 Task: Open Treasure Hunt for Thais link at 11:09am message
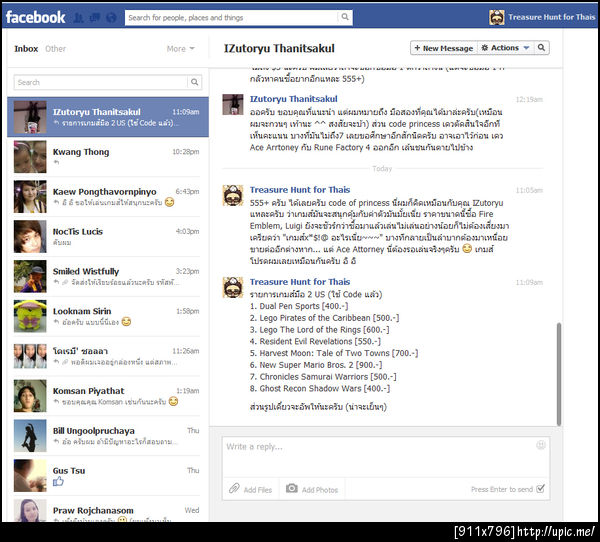(300, 282)
